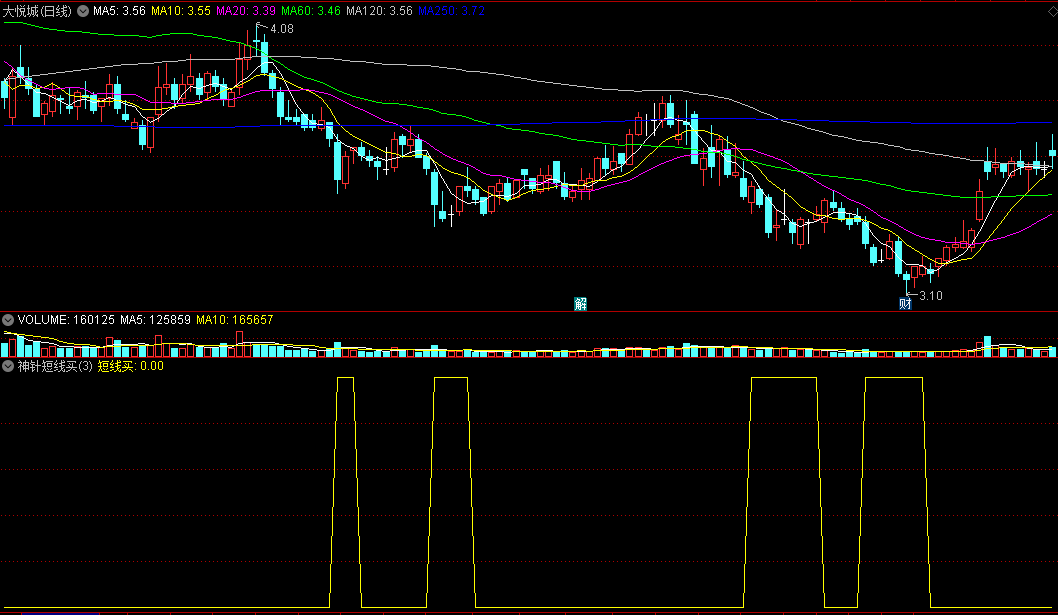Viewport: 1058px width, 615px height.
Task: Click the 神针短线买(3) indicator name
Action: point(55,366)
